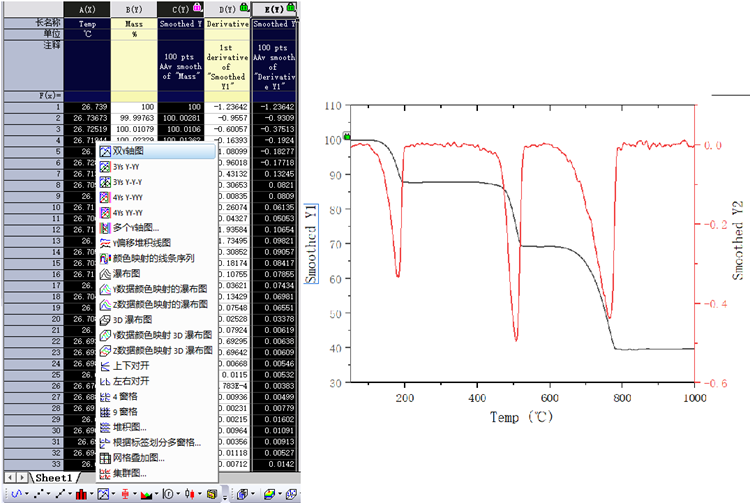
Task: Select Y数据颜色映射 3D 瀑布图 entry
Action: coord(157,335)
